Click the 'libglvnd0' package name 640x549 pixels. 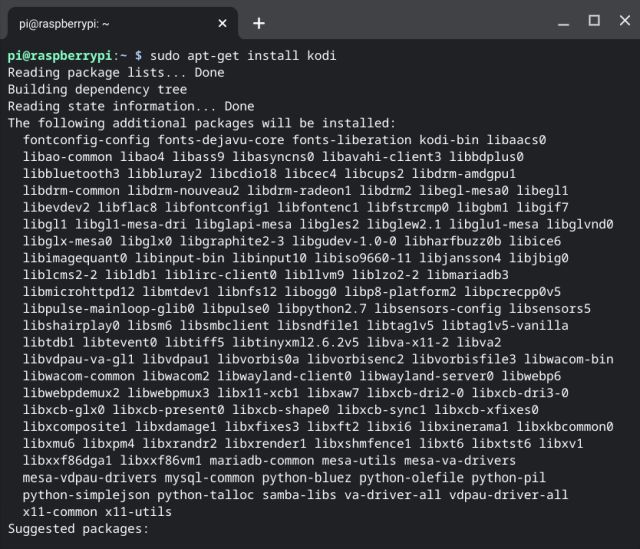[580, 224]
